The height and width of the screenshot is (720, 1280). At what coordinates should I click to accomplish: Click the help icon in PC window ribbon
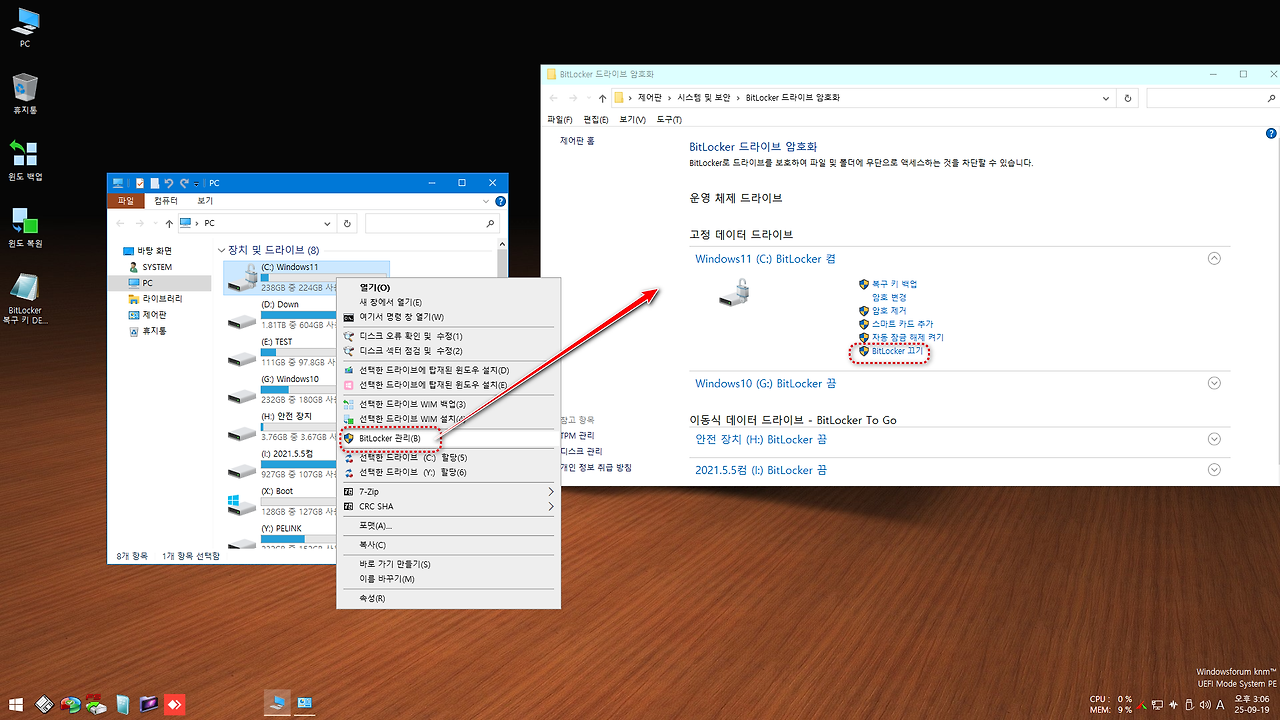click(x=500, y=200)
